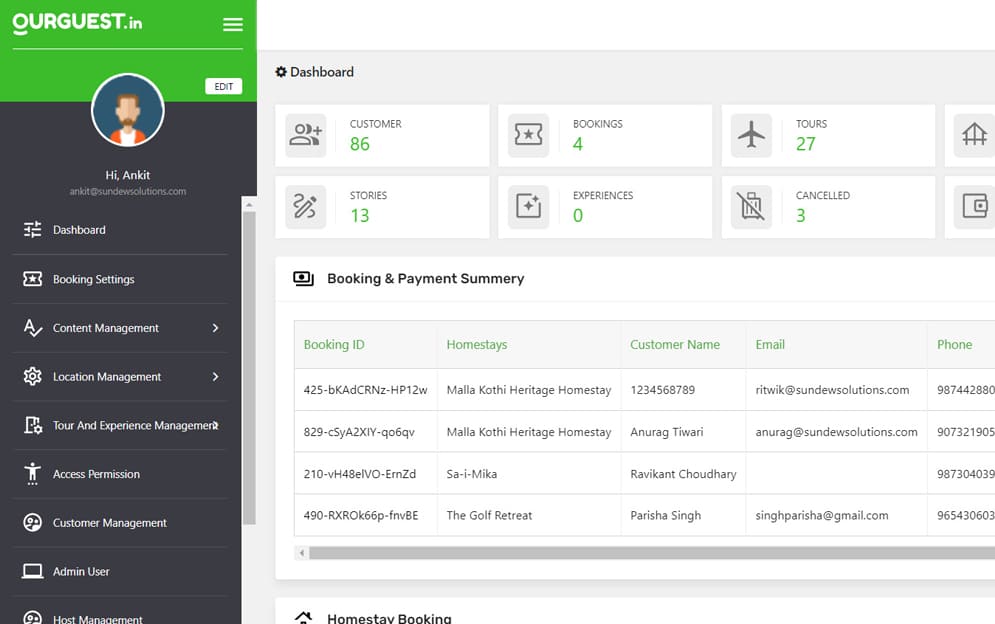Expand Tour And Experience Management chevron
The height and width of the screenshot is (624, 995).
click(x=216, y=425)
